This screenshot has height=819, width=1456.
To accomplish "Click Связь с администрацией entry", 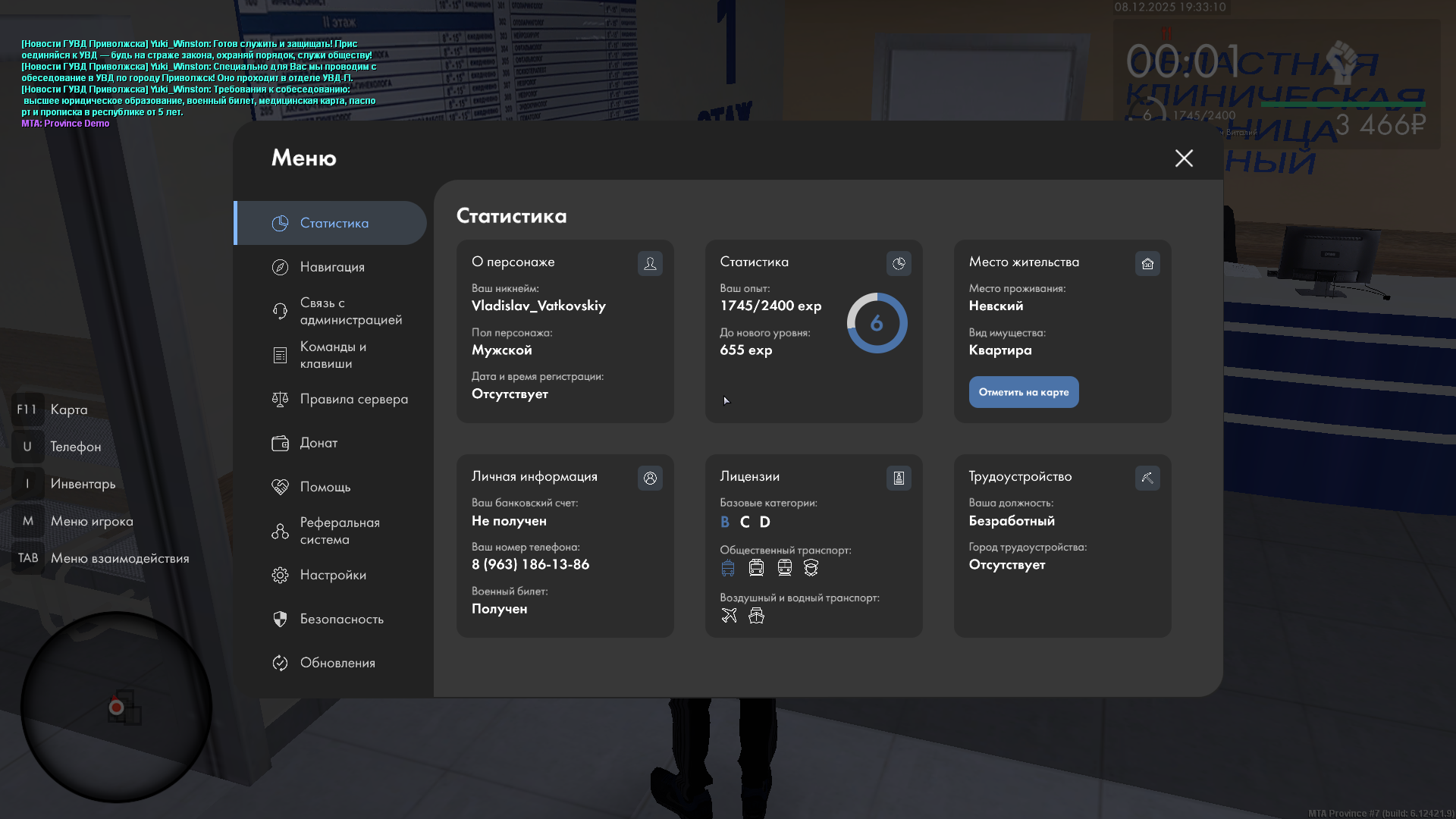I will pyautogui.click(x=350, y=311).
